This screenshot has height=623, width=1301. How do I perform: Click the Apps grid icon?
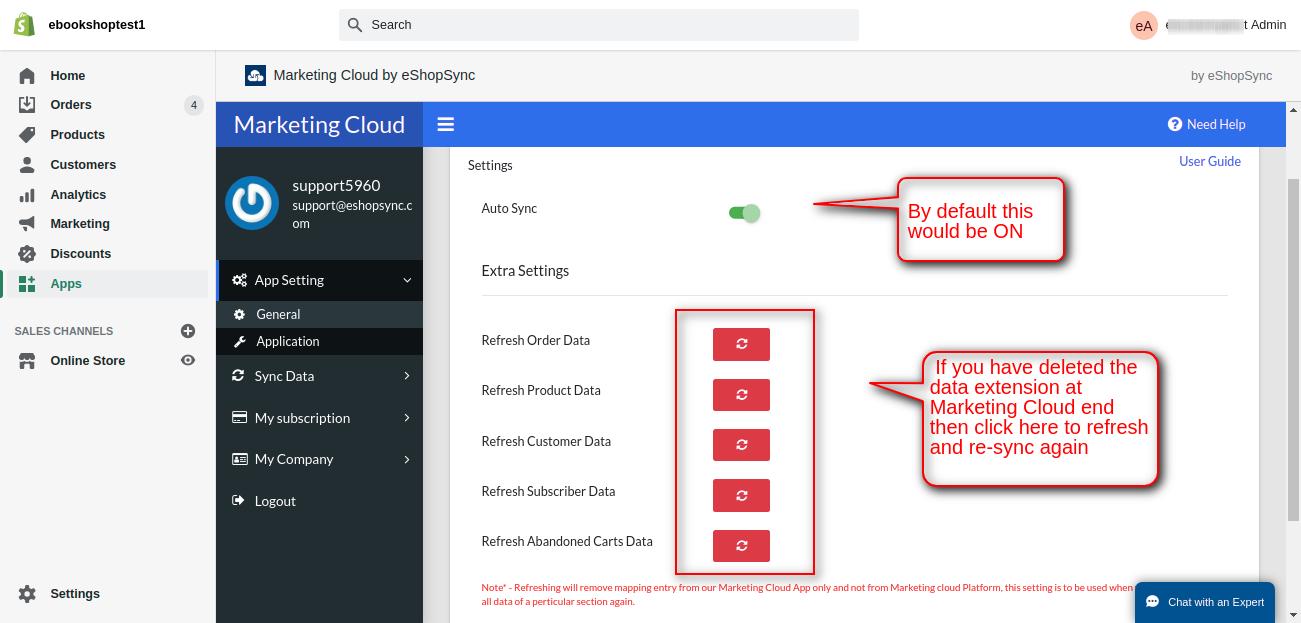coord(27,284)
